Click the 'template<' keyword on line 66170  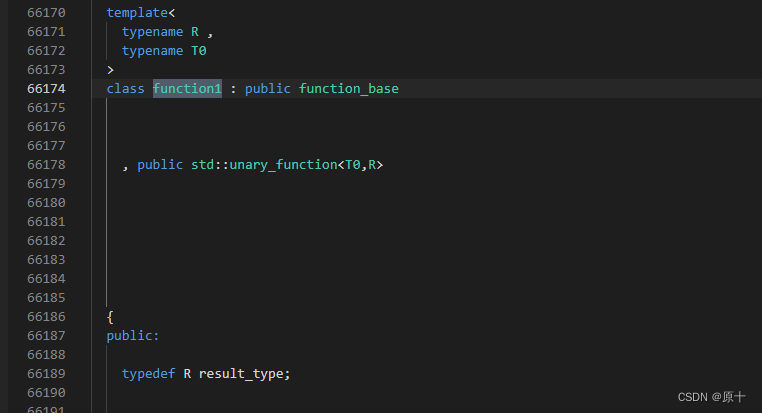click(141, 13)
